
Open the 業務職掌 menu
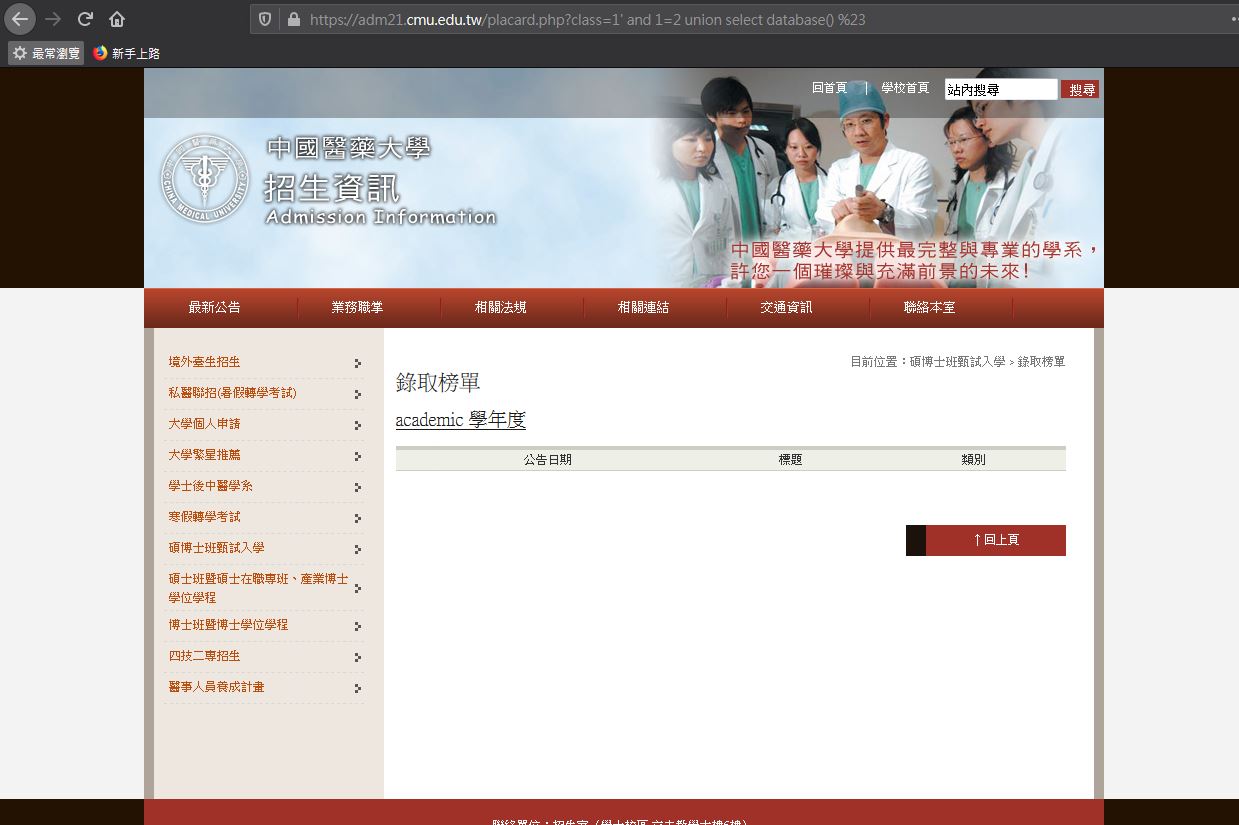click(357, 307)
